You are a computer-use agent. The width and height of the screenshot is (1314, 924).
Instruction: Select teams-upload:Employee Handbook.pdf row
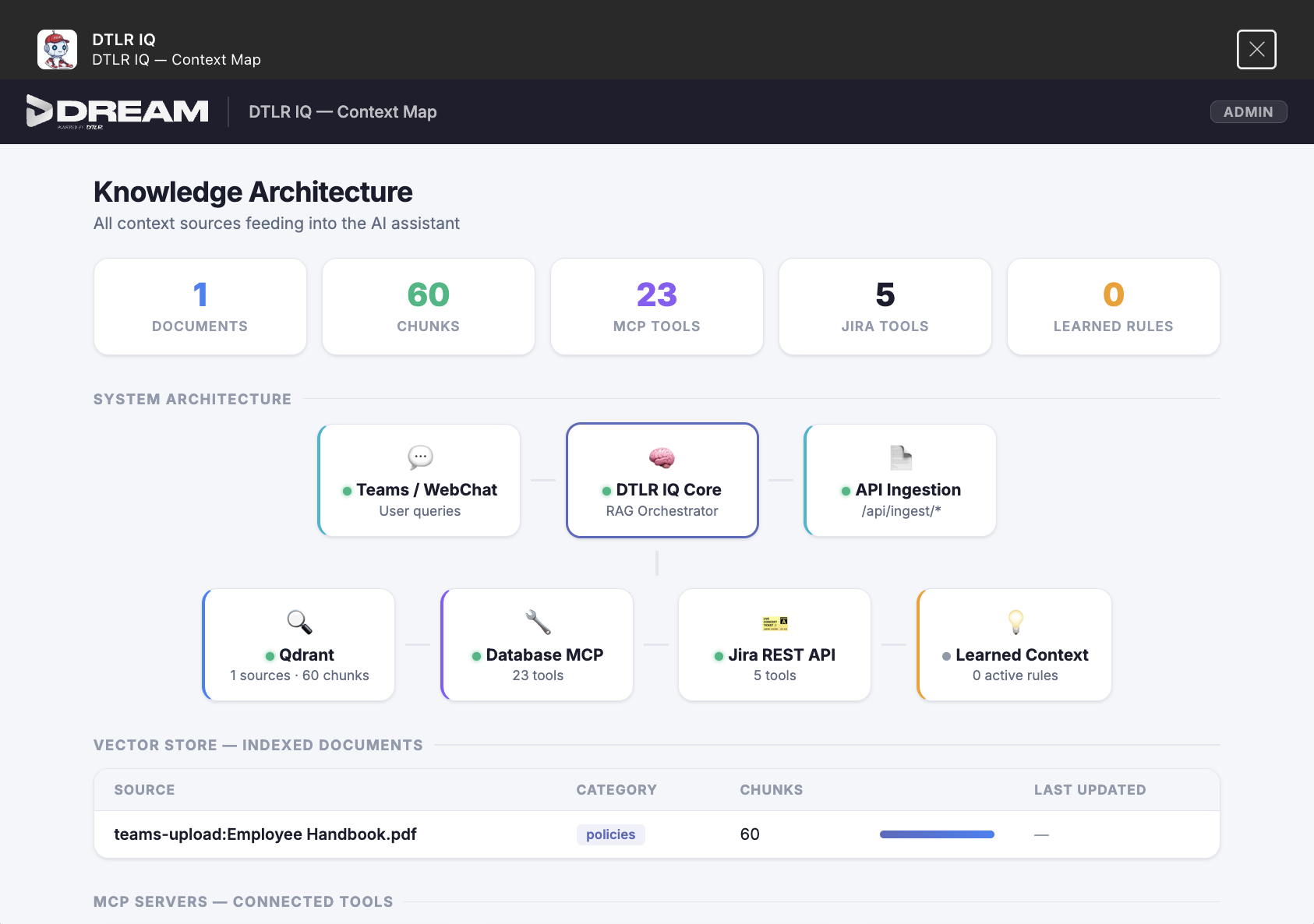(x=657, y=834)
